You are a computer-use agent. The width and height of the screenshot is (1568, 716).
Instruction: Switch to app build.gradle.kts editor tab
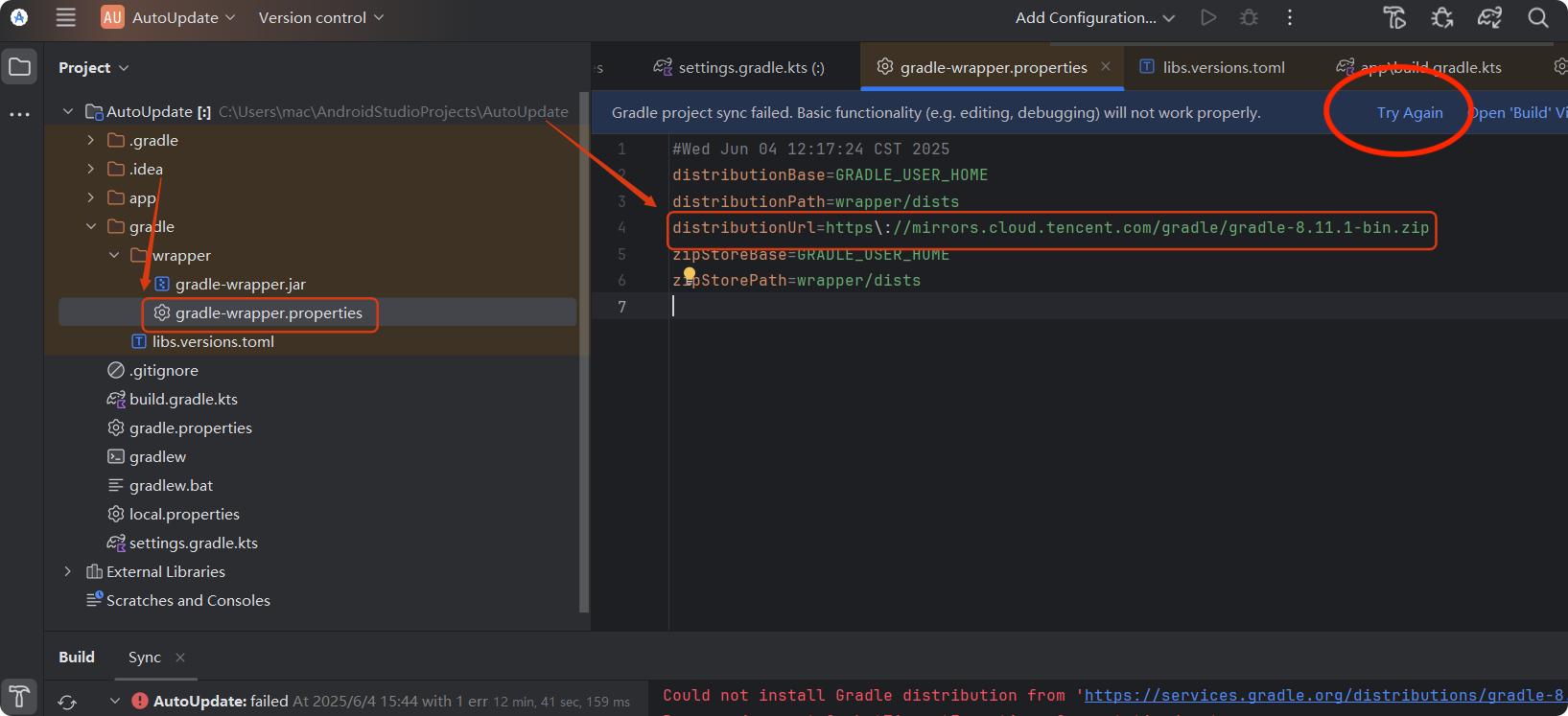[1420, 67]
